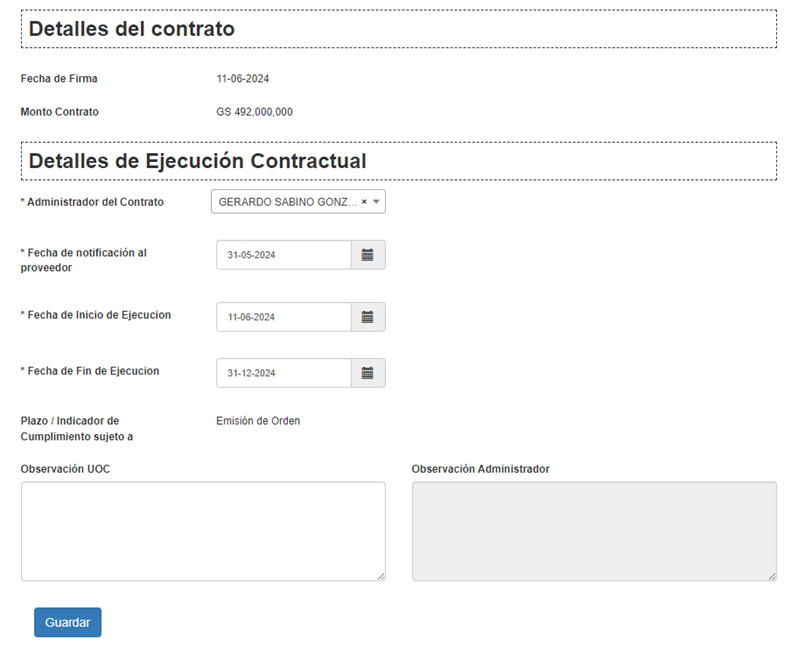Click inside the Observación UOC text area

(202, 530)
